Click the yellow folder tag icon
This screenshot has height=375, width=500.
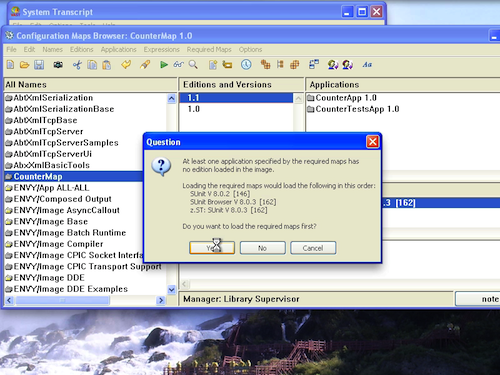coord(227,64)
